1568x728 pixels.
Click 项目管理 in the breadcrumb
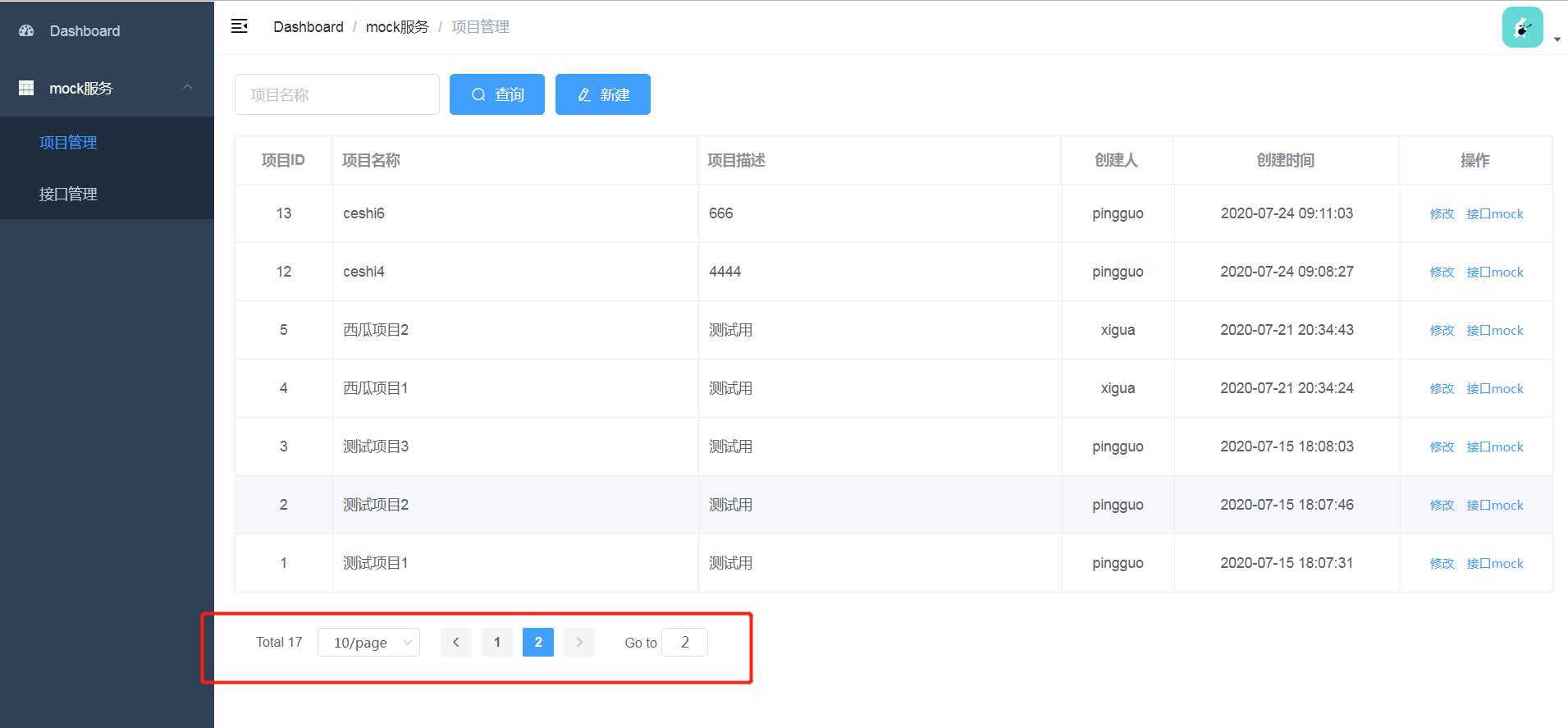(x=480, y=27)
